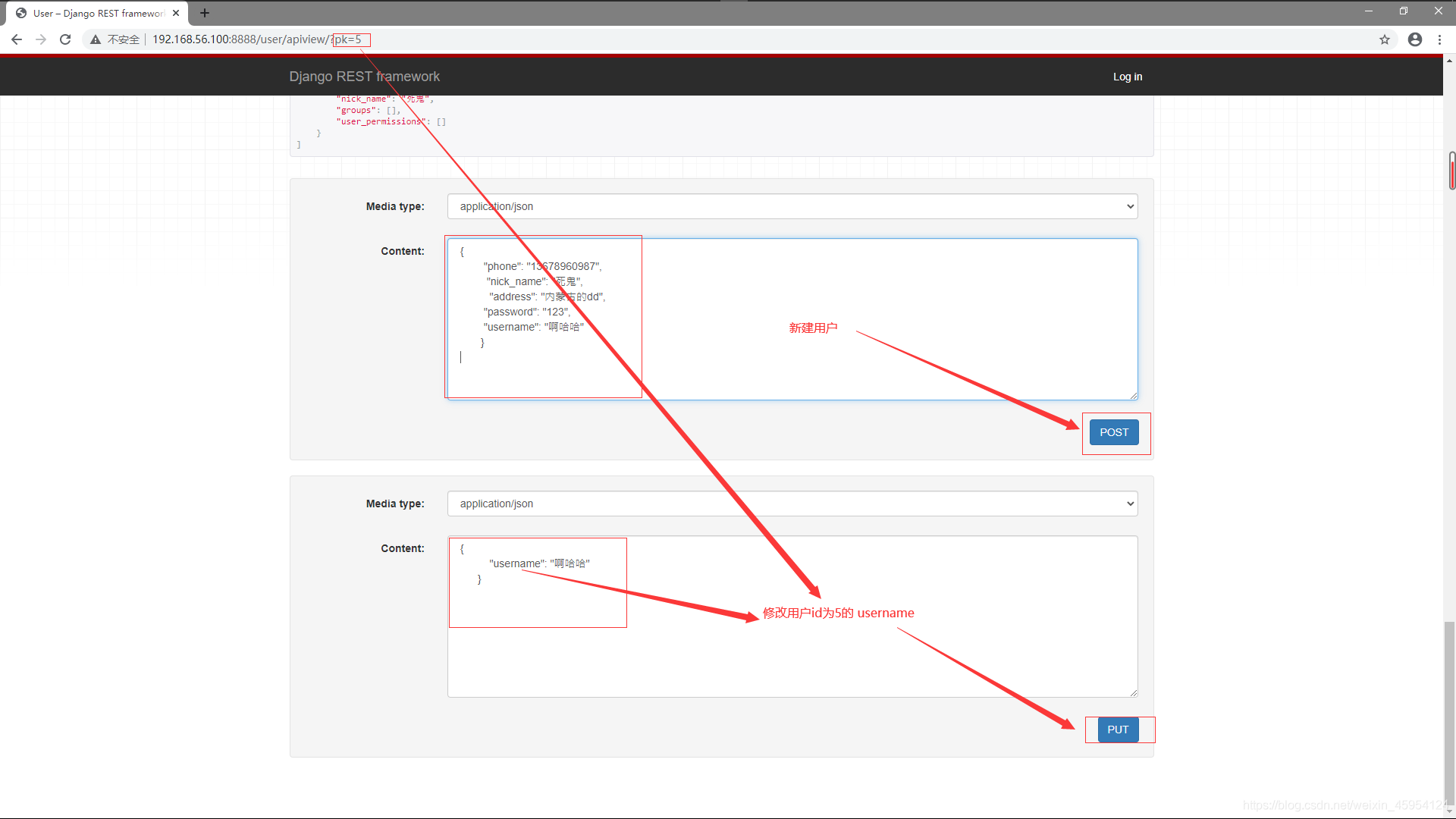The height and width of the screenshot is (819, 1456).
Task: Click the "phone" line in POST content
Action: click(542, 266)
